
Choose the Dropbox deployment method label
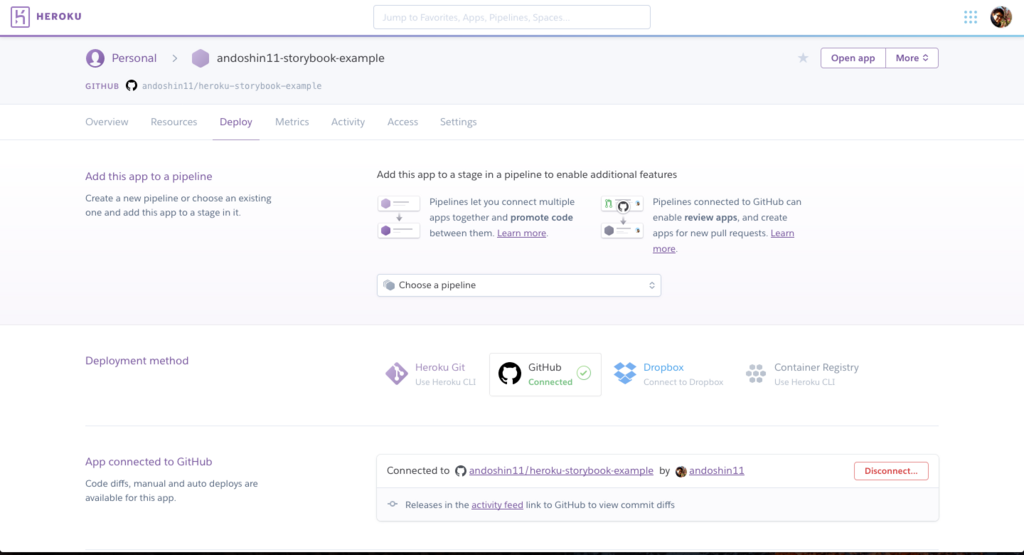(x=664, y=368)
